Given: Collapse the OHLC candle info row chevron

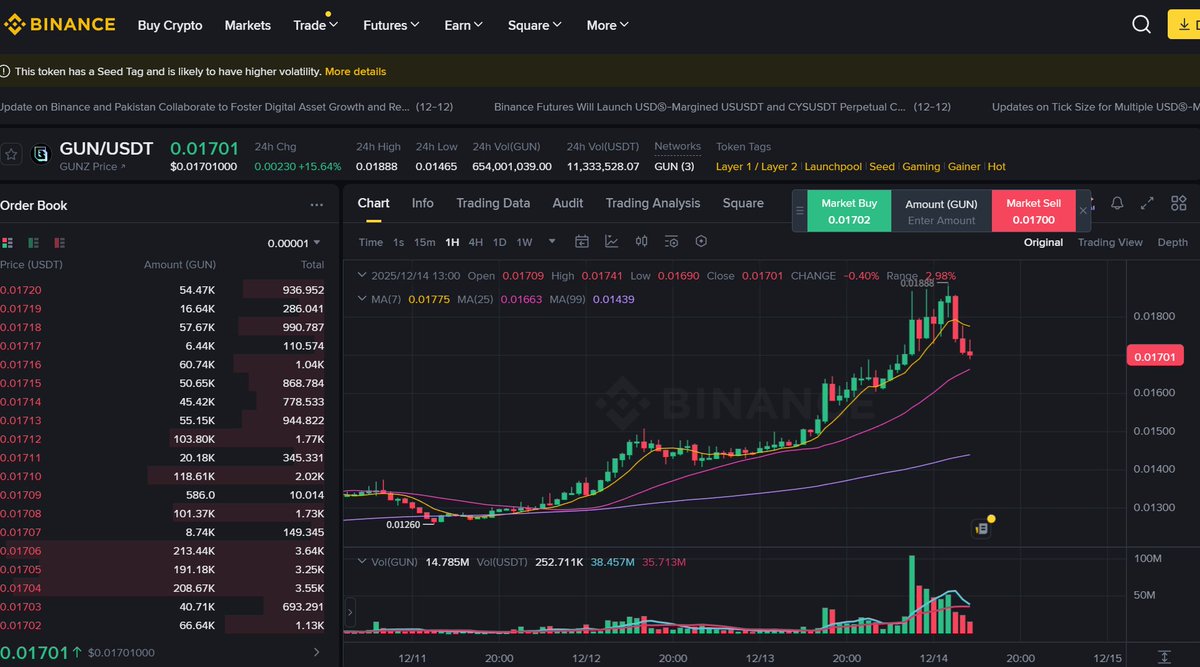Looking at the screenshot, I should point(362,275).
